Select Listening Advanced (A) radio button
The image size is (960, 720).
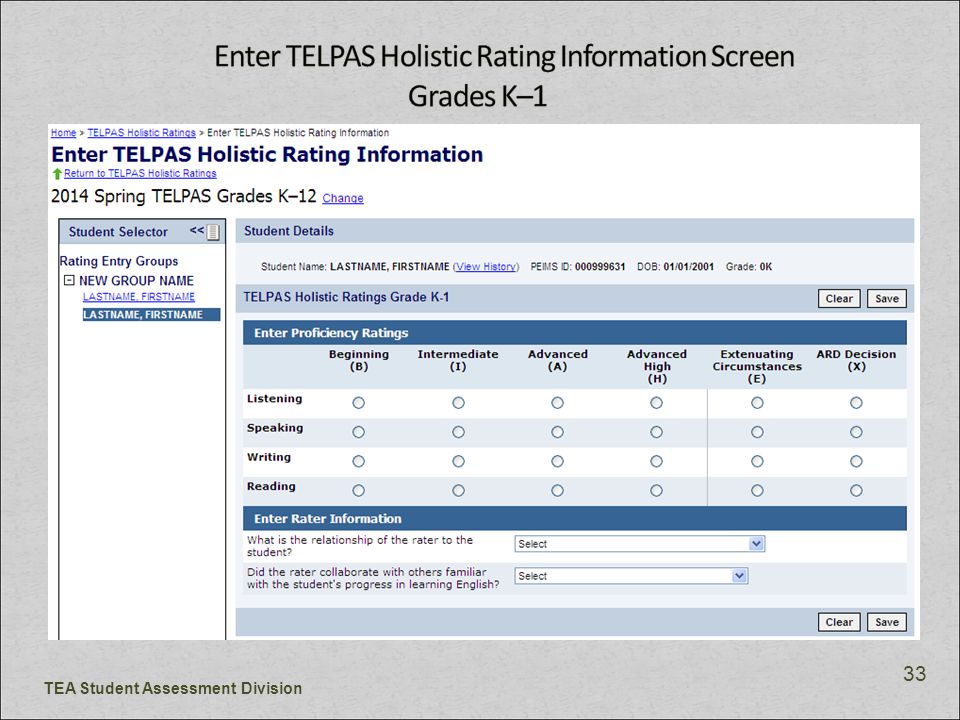[557, 403]
